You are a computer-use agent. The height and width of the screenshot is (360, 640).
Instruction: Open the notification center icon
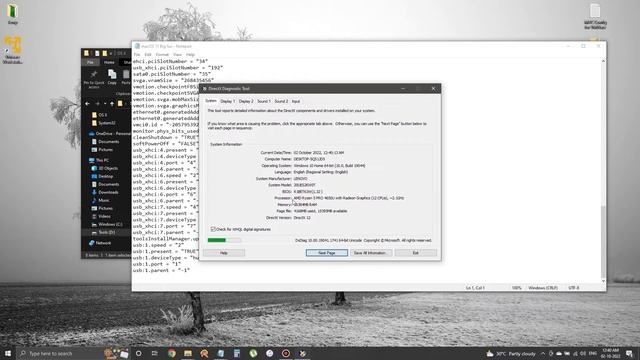coord(629,353)
